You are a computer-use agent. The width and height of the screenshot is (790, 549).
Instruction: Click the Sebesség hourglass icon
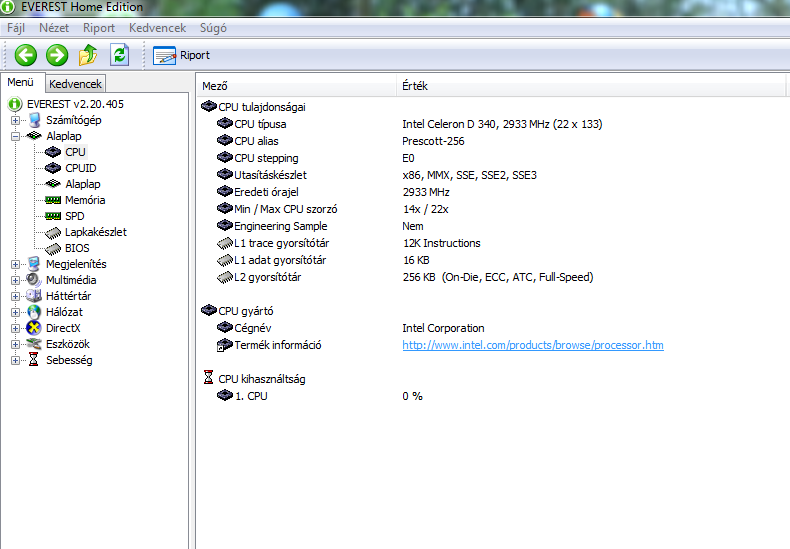click(x=34, y=360)
